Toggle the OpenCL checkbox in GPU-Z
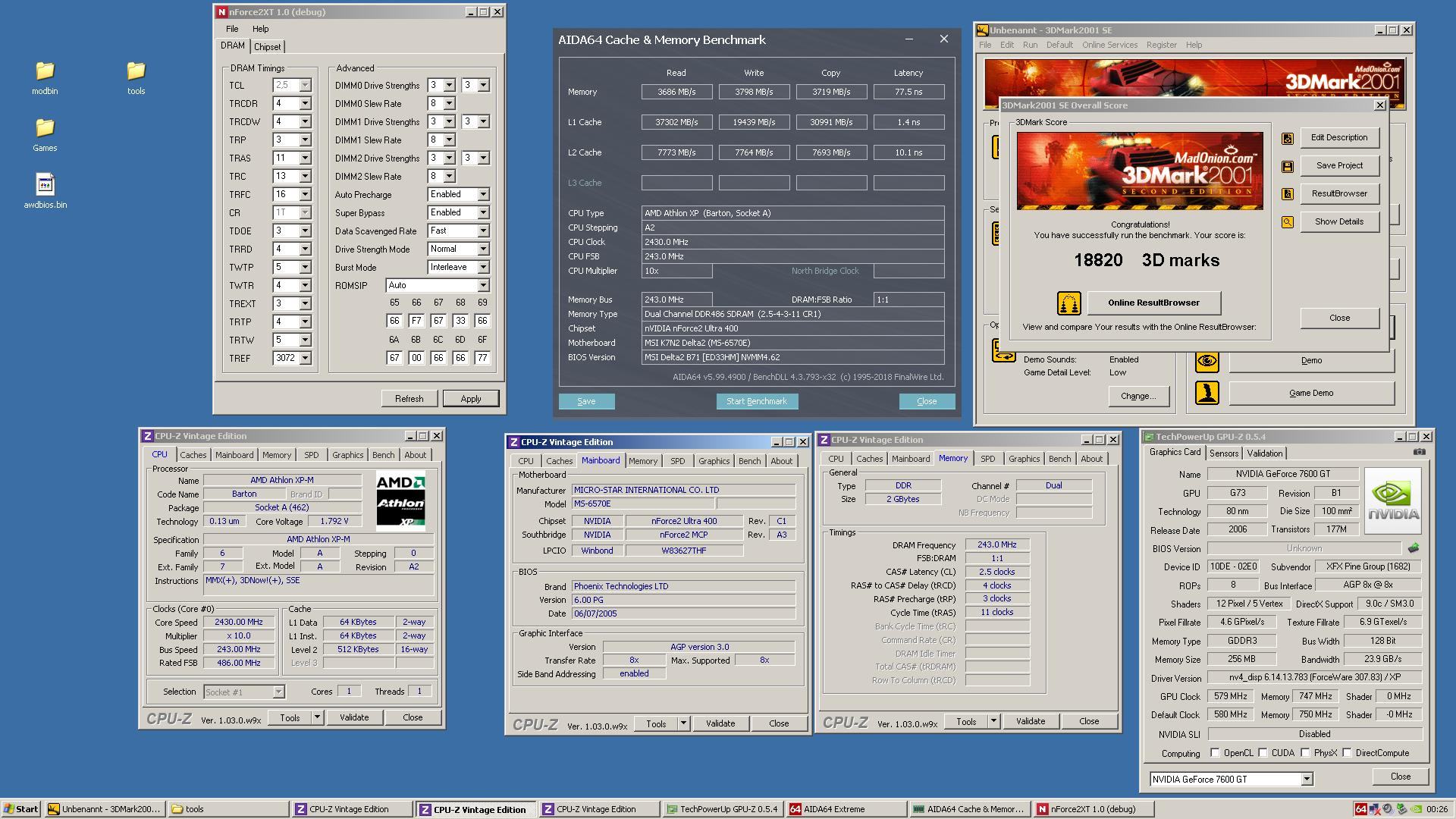The width and height of the screenshot is (1456, 819). pos(1215,753)
